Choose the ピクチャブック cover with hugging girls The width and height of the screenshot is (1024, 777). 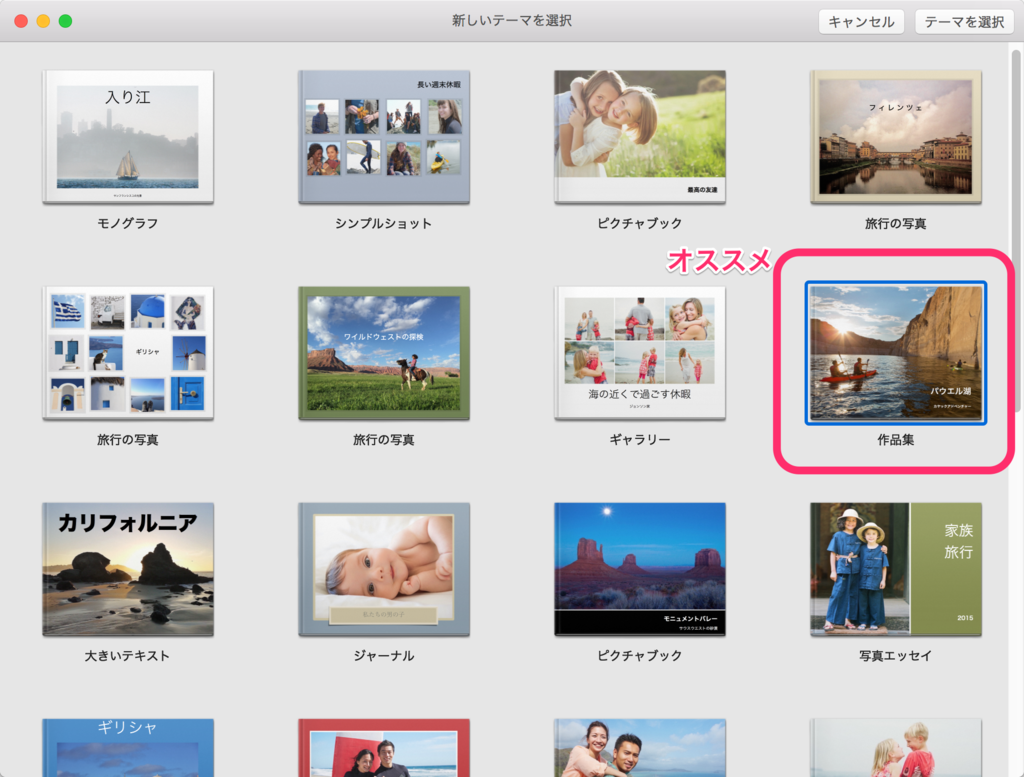pos(640,136)
